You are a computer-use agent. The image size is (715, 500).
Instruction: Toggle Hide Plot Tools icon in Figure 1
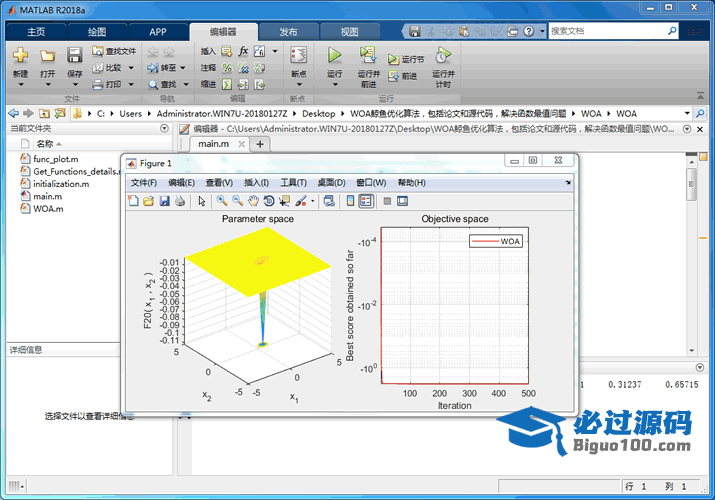click(x=387, y=201)
